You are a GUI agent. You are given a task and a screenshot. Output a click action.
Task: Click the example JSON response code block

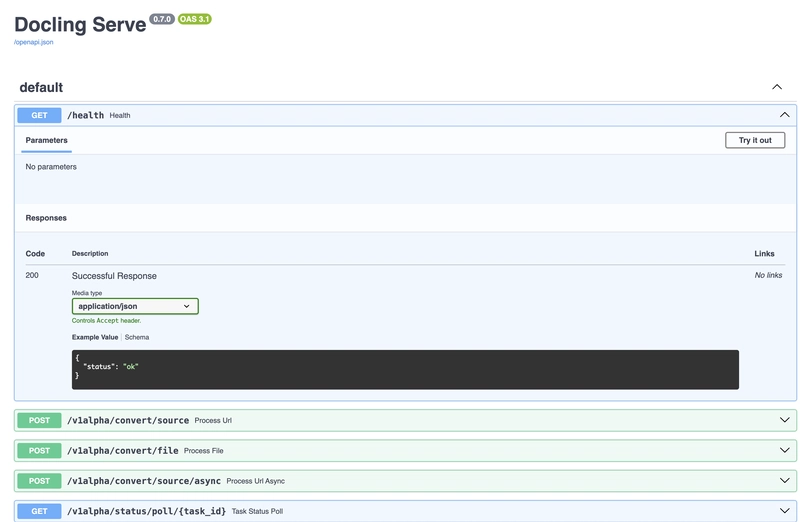click(x=405, y=369)
